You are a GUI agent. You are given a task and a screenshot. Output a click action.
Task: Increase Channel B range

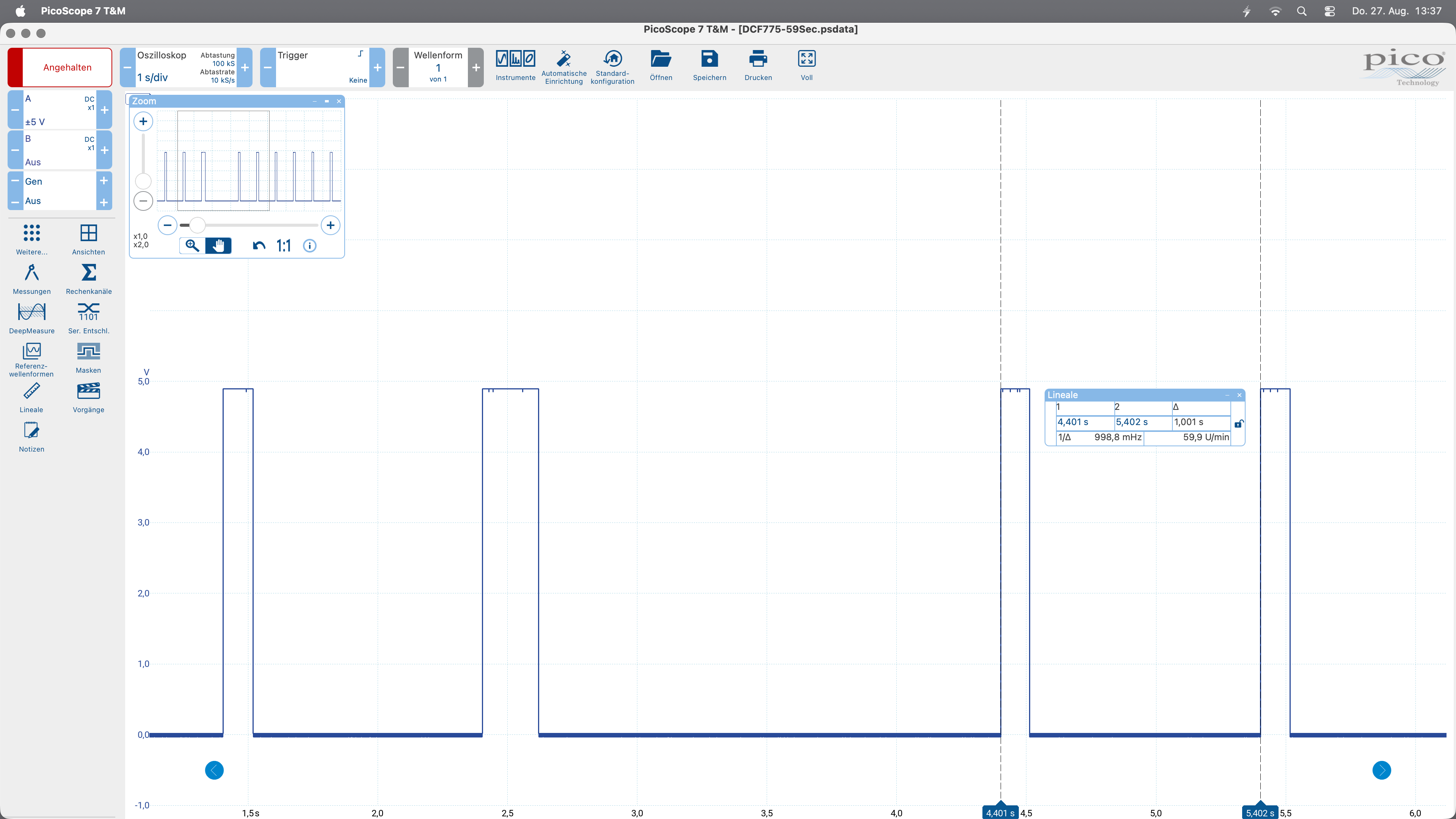pos(105,150)
